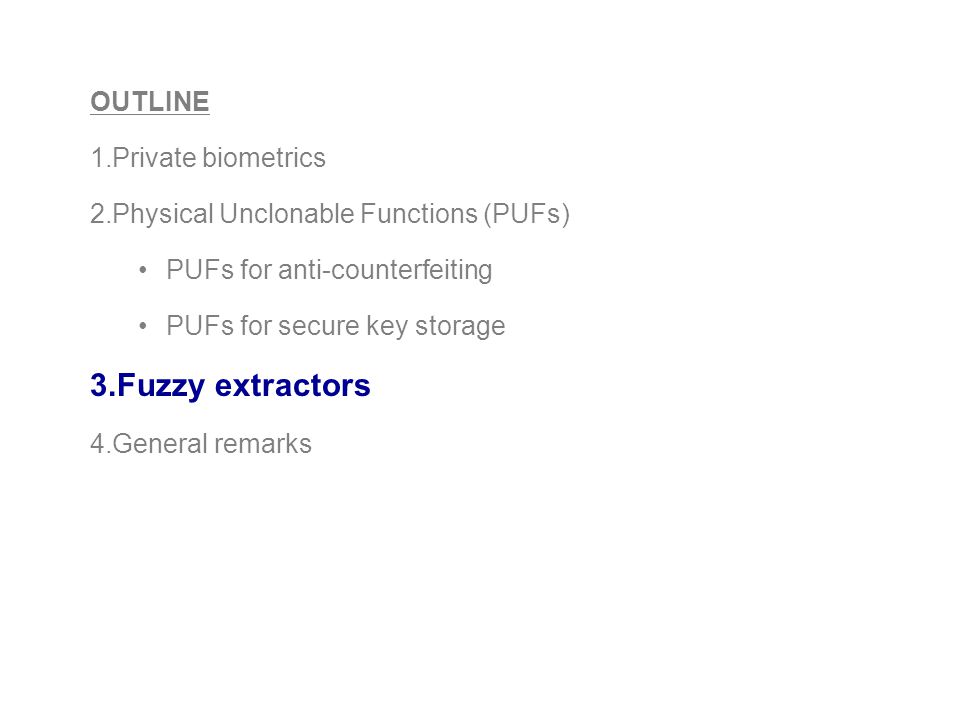960x720 pixels.
Task: Click the word biometrics
Action: coord(264,158)
